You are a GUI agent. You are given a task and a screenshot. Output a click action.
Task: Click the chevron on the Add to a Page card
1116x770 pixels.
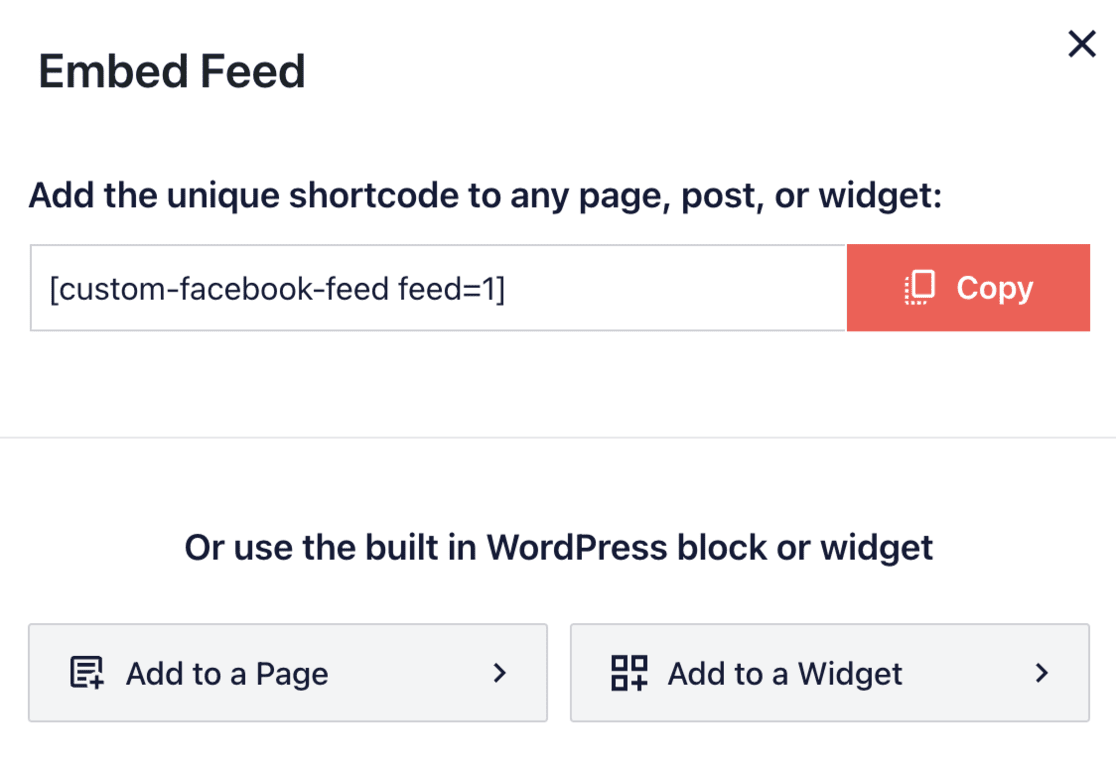pyautogui.click(x=500, y=673)
